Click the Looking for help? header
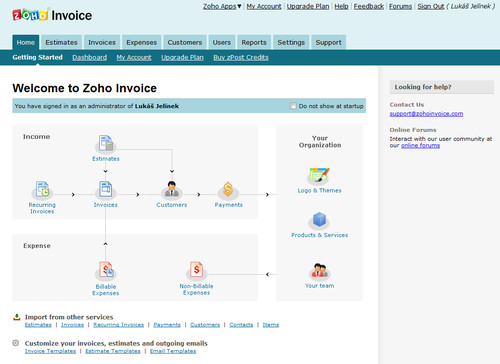The width and height of the screenshot is (500, 364). point(442,87)
